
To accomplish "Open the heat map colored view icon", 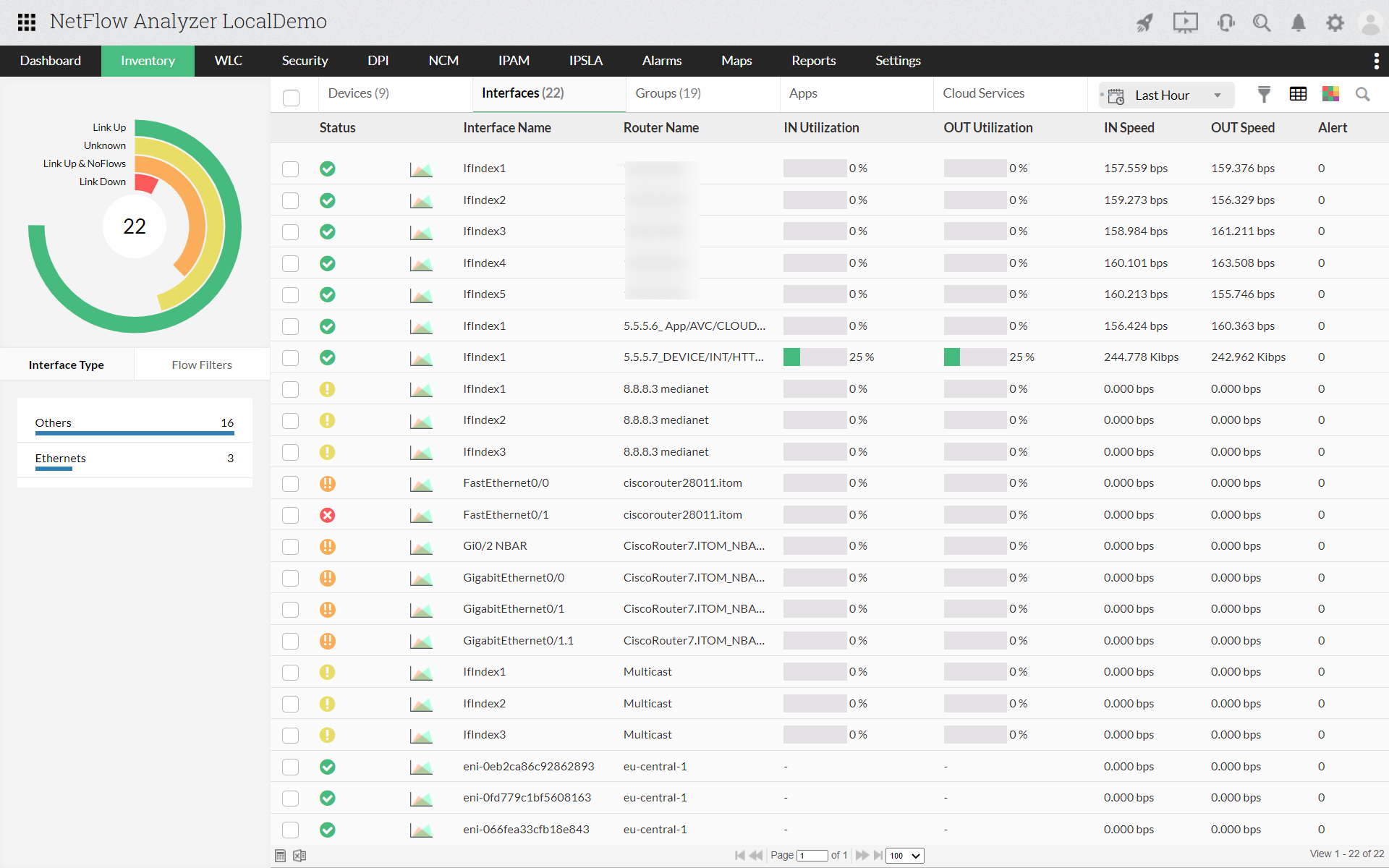I will [1330, 94].
